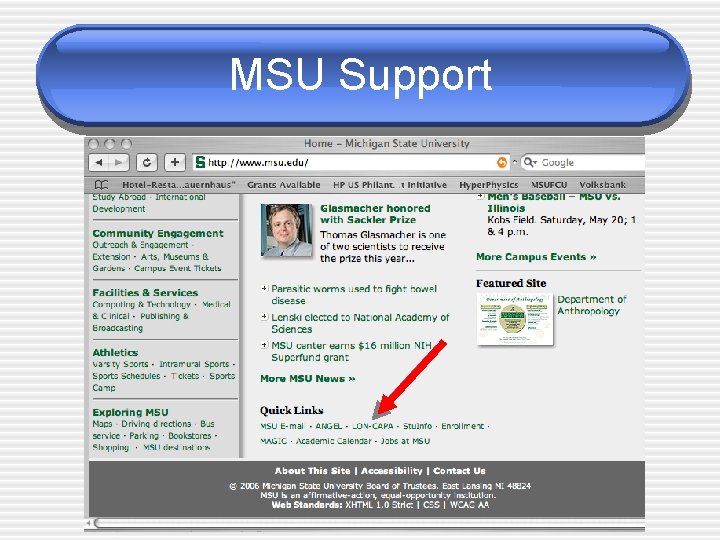Open the More MSU News link
720x540 pixels.
click(x=307, y=378)
